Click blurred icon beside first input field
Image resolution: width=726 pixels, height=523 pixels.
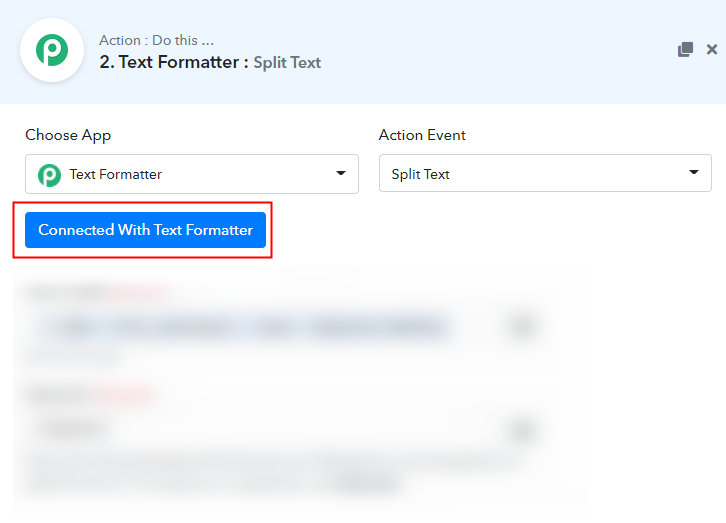pos(522,327)
